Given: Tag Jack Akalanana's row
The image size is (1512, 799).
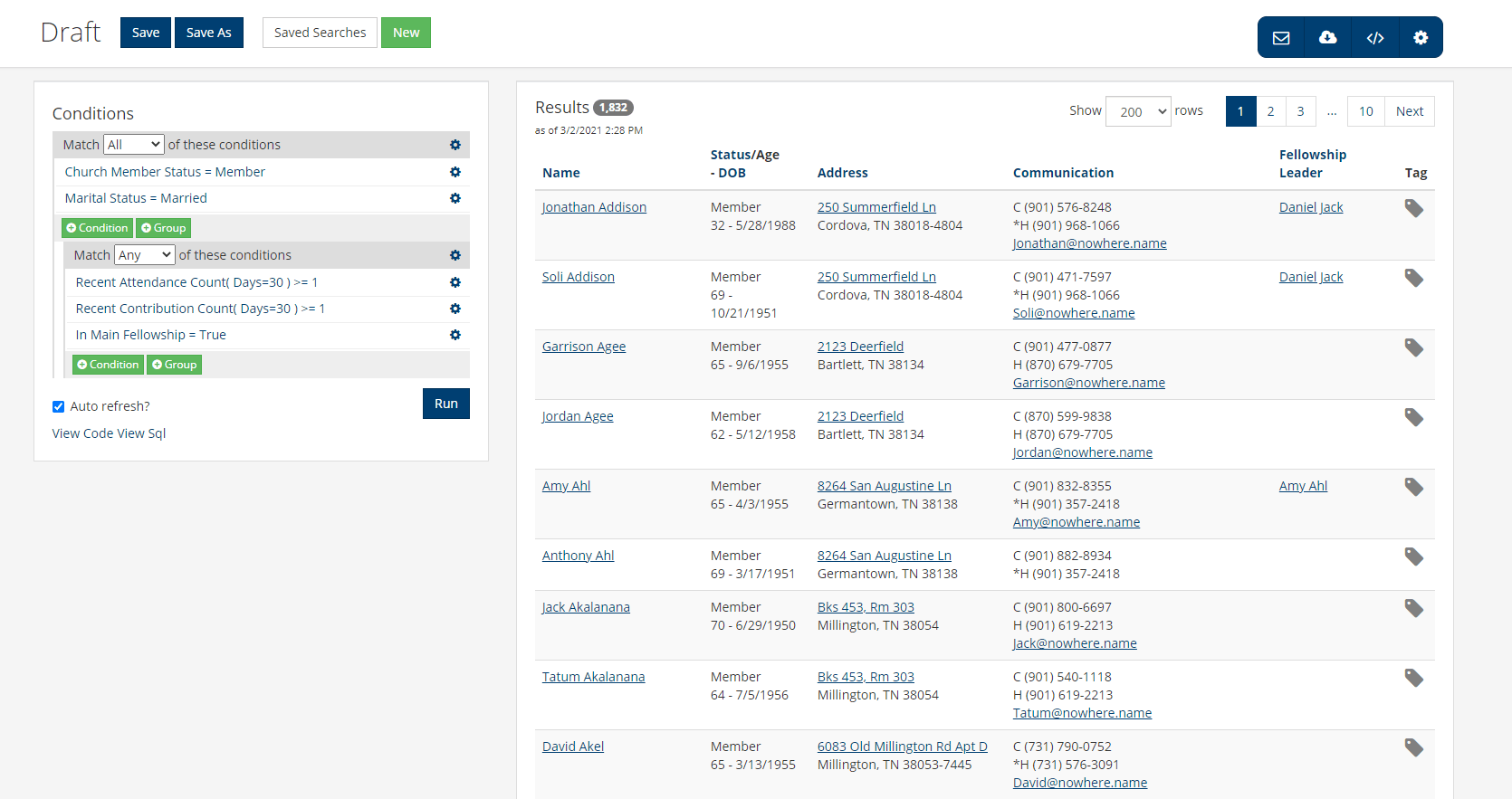Looking at the screenshot, I should 1413,608.
